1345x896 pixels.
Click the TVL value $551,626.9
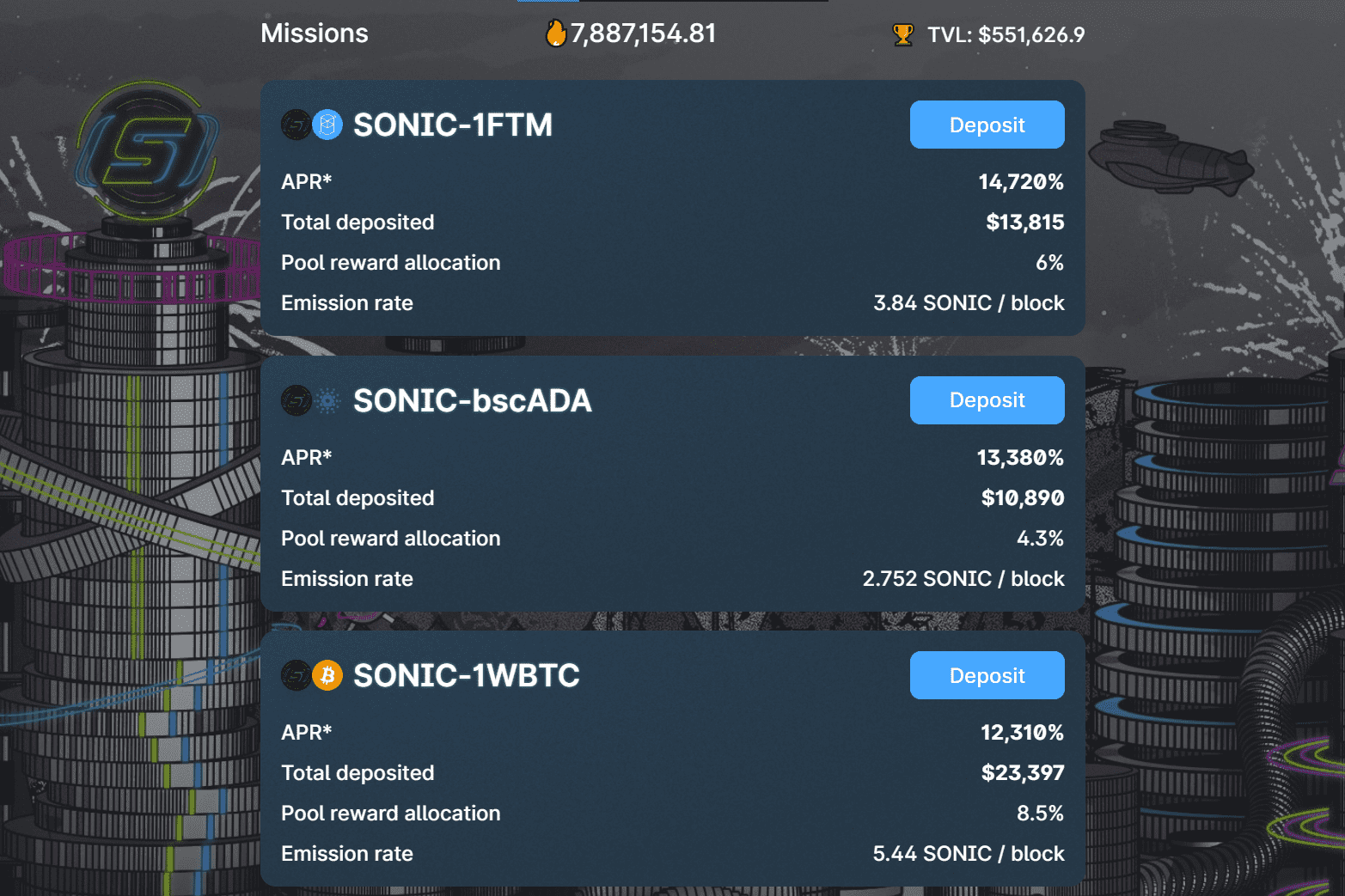pyautogui.click(x=1031, y=35)
